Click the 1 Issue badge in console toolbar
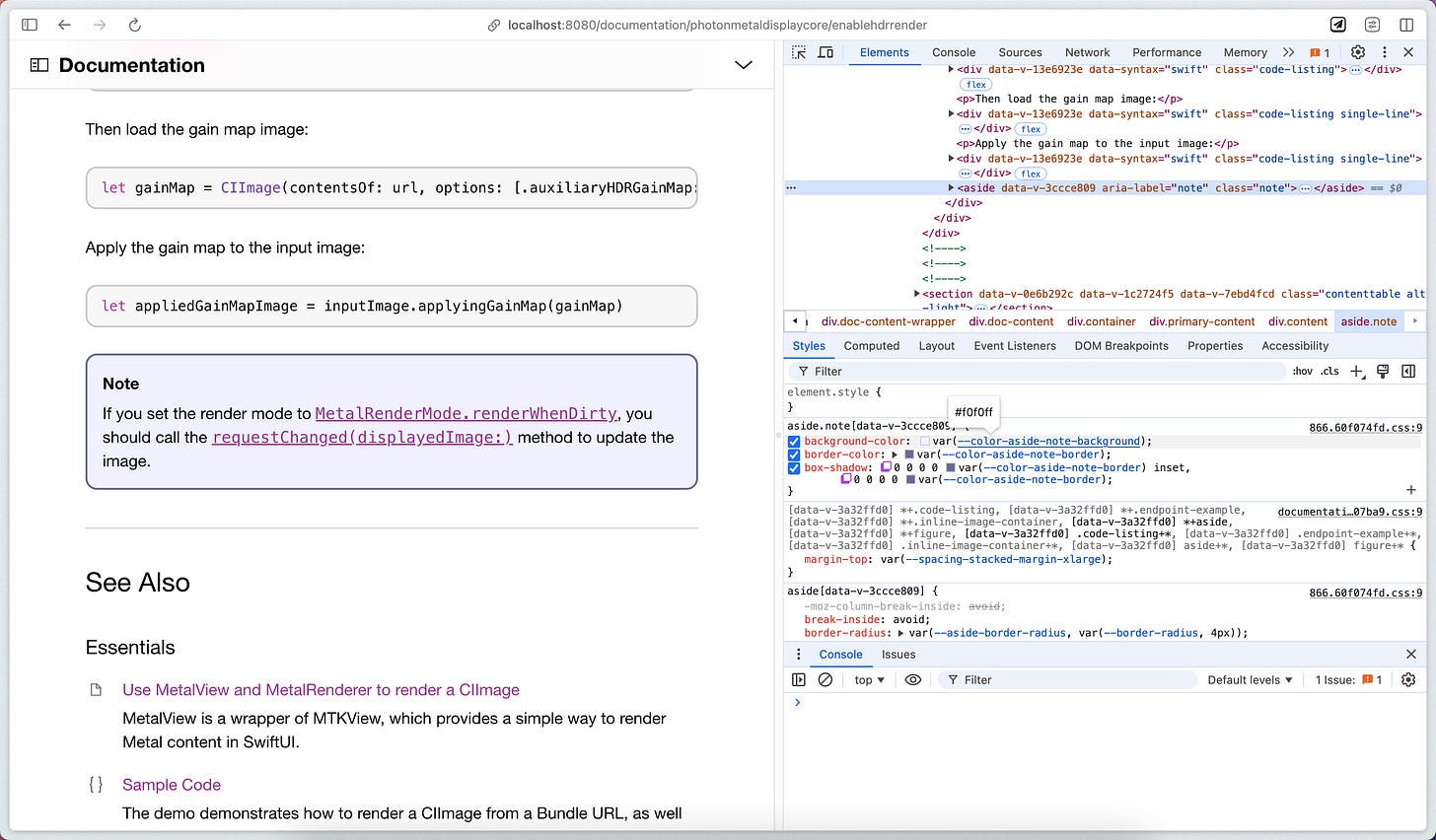 [1348, 680]
